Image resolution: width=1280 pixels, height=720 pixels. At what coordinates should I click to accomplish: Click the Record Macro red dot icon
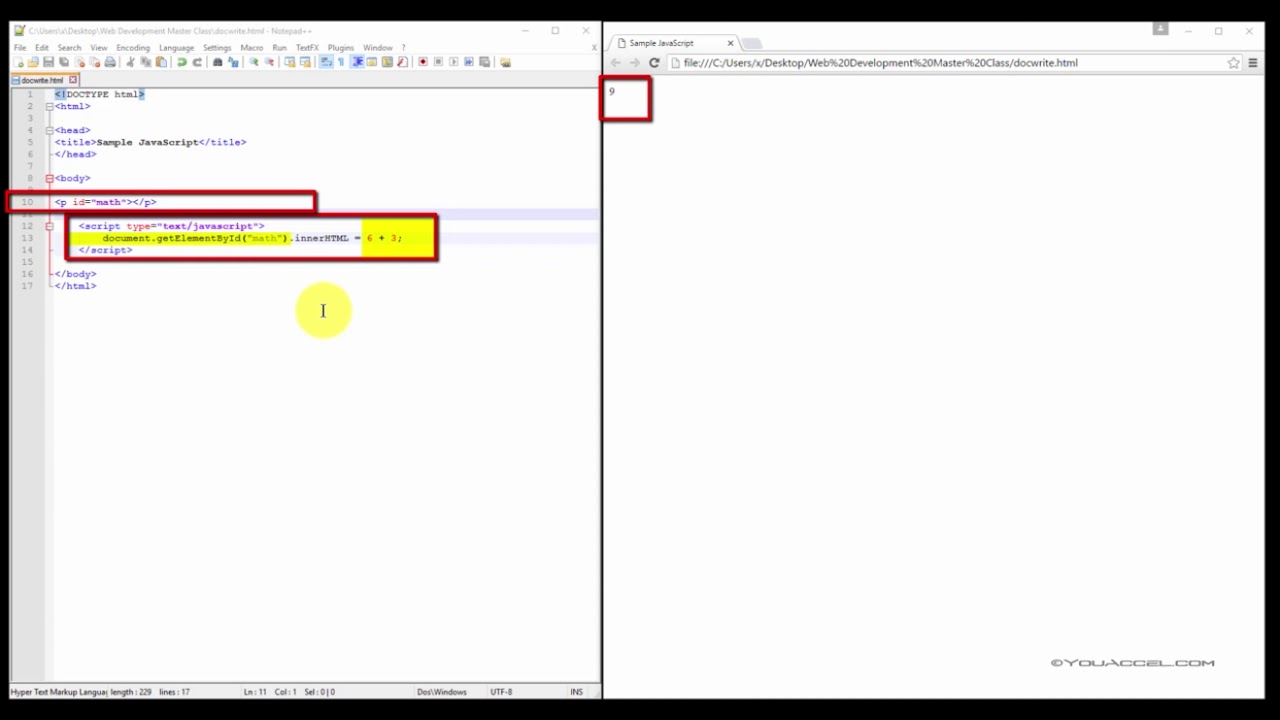(x=423, y=62)
